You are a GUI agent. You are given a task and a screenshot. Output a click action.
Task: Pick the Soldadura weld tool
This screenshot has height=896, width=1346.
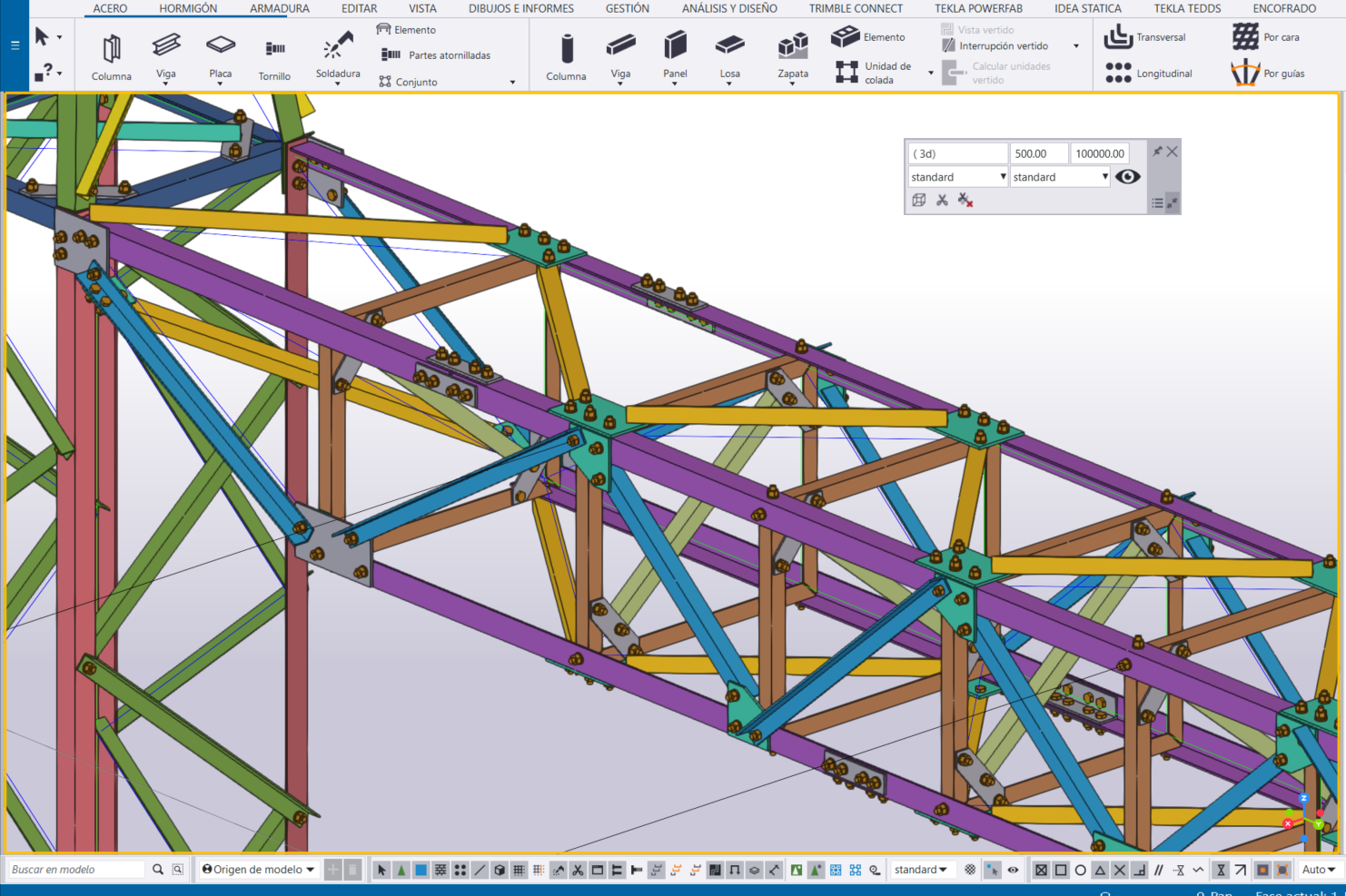(338, 54)
